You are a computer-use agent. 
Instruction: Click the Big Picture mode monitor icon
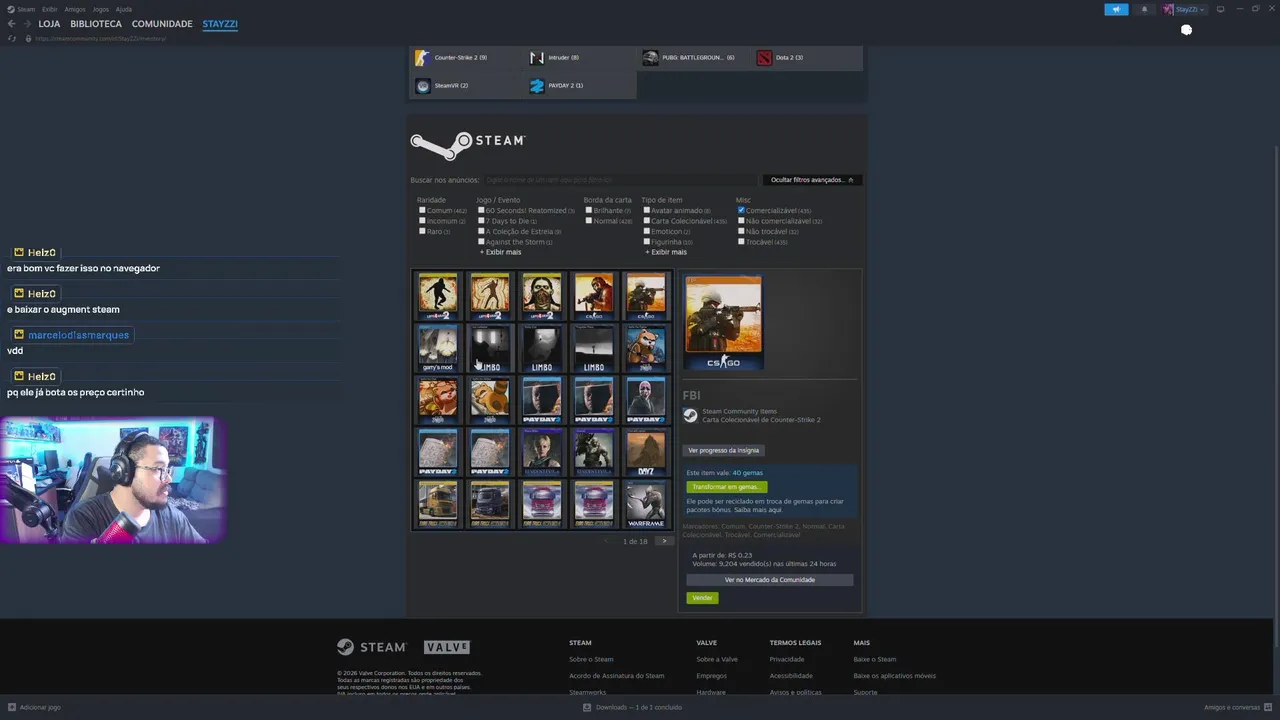click(x=1220, y=9)
